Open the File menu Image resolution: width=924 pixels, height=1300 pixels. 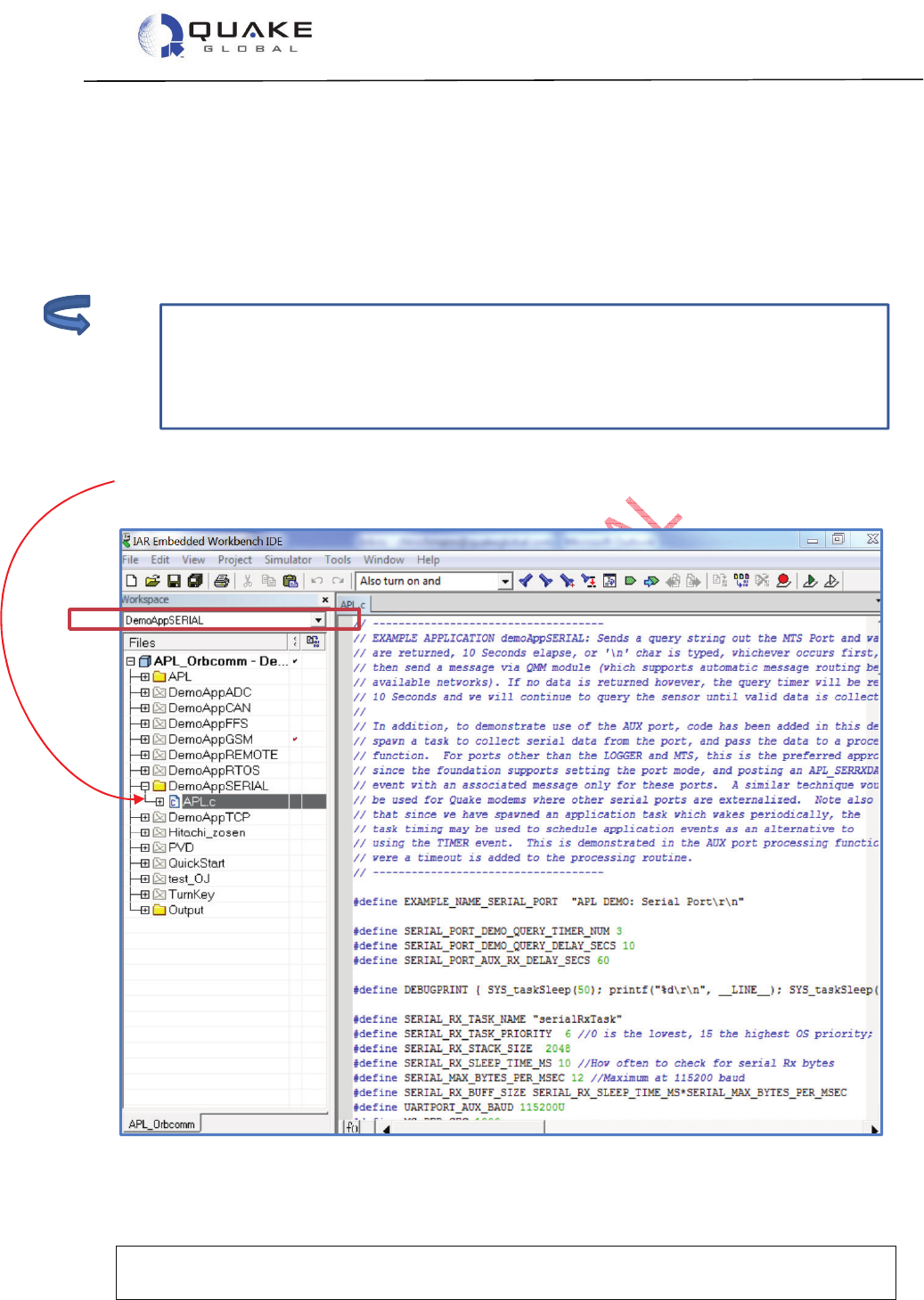coord(130,560)
